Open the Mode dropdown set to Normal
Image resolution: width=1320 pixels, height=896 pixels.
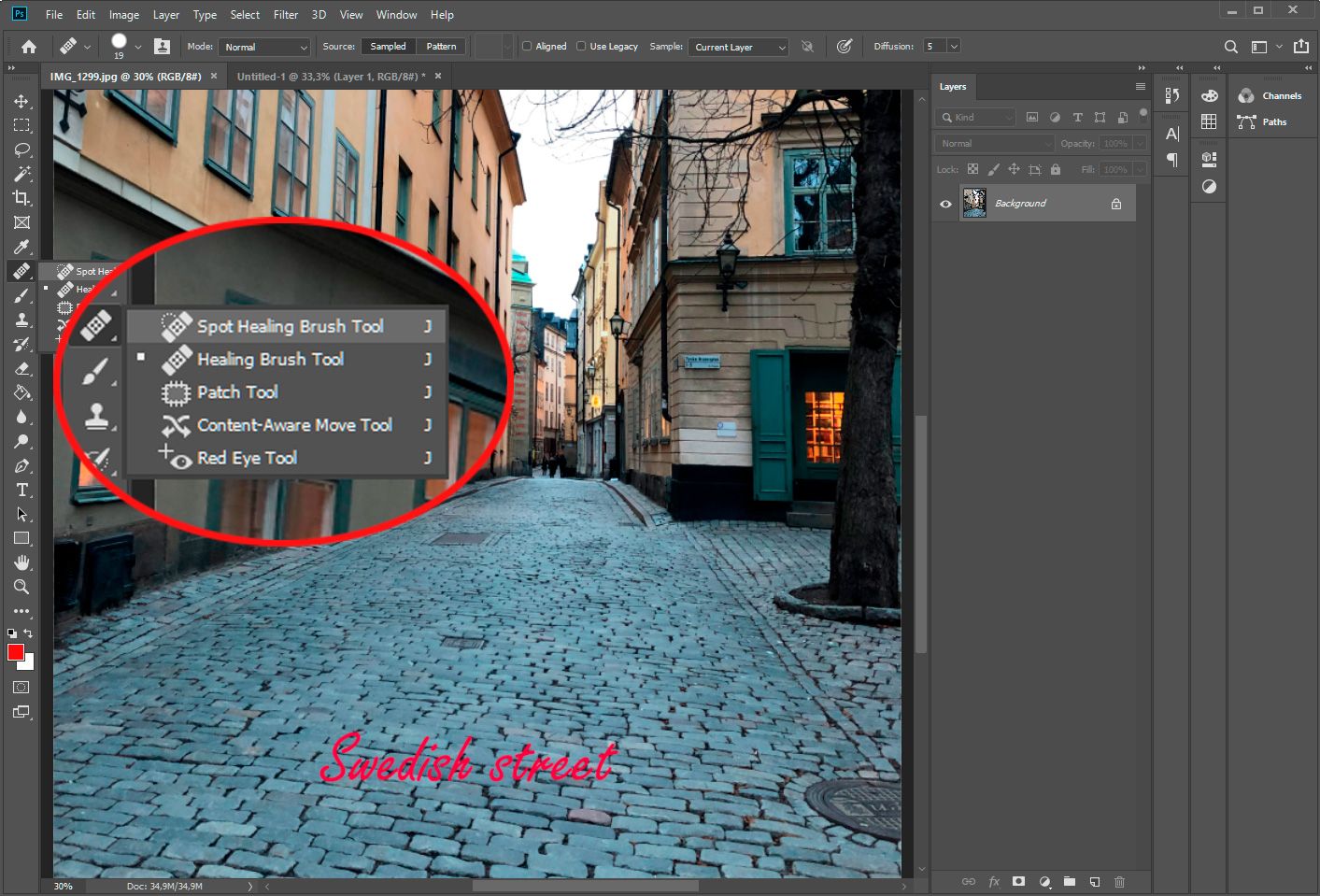coord(265,47)
